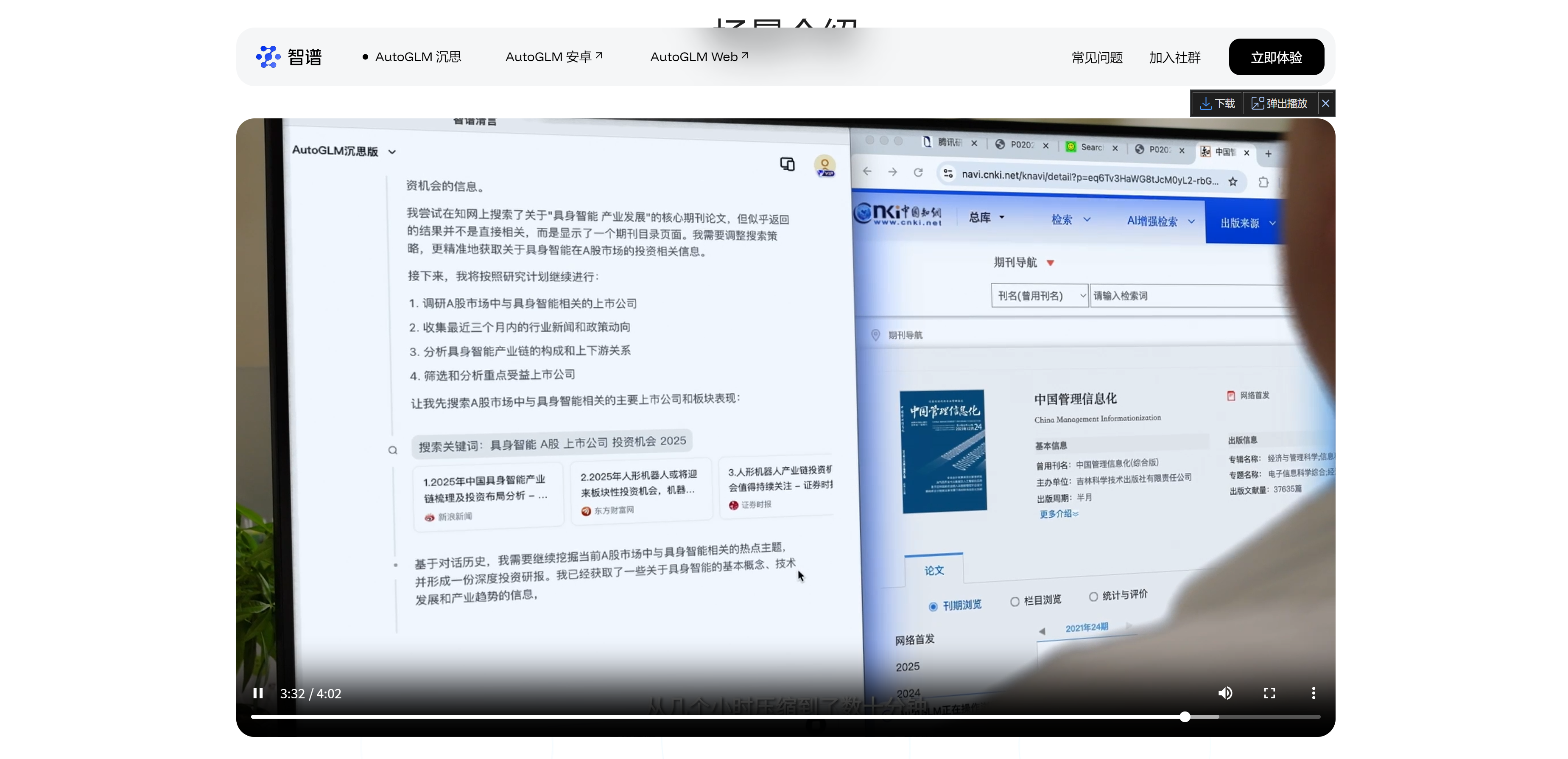The width and height of the screenshot is (1568, 759).
Task: Select the 论文 tab
Action: click(934, 570)
